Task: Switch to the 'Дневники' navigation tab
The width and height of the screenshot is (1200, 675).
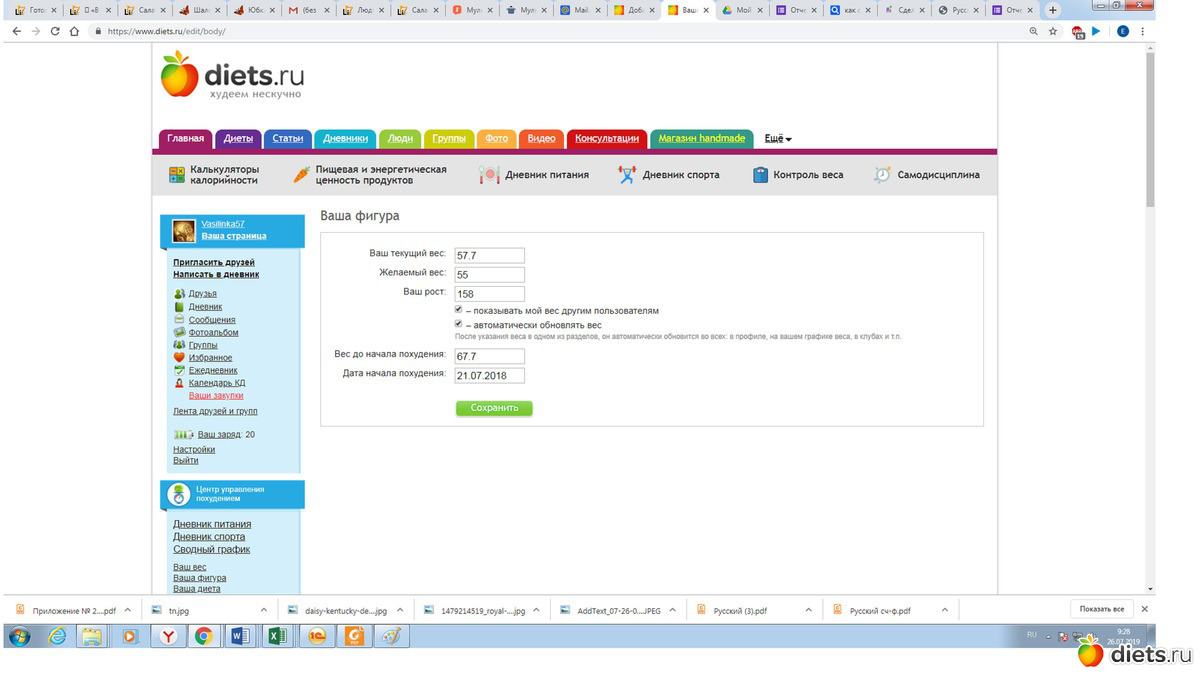Action: click(x=346, y=139)
